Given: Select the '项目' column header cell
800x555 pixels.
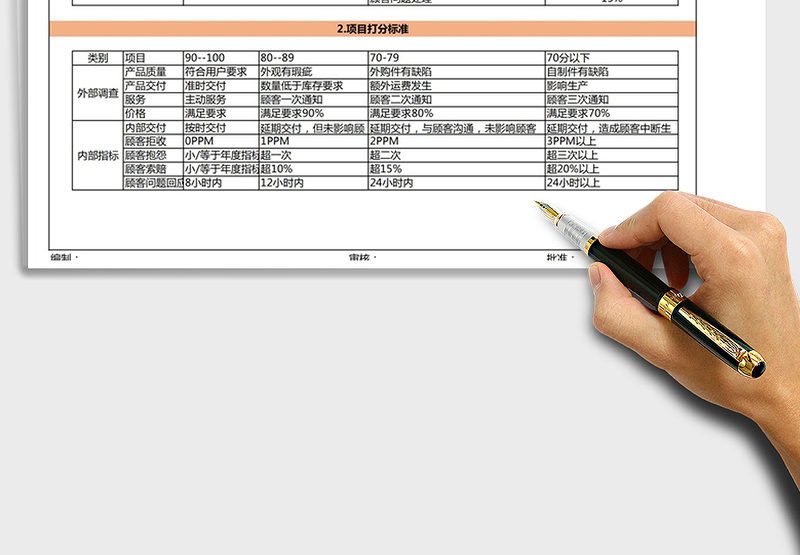Looking at the screenshot, I should 152,58.
